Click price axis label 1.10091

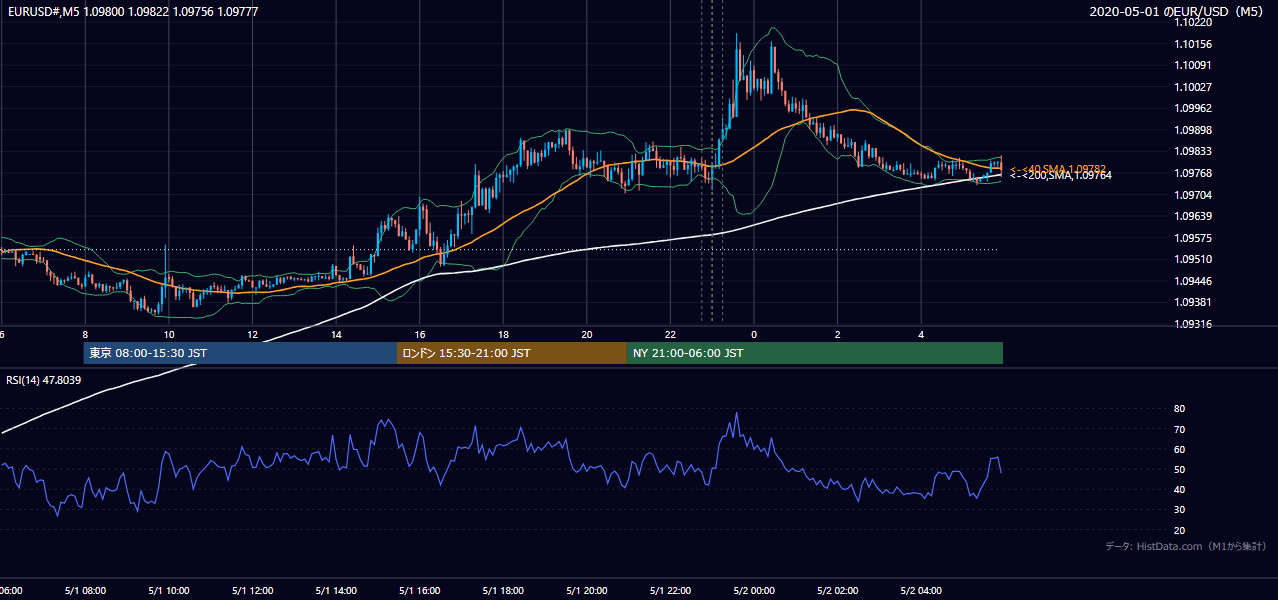click(x=1195, y=65)
